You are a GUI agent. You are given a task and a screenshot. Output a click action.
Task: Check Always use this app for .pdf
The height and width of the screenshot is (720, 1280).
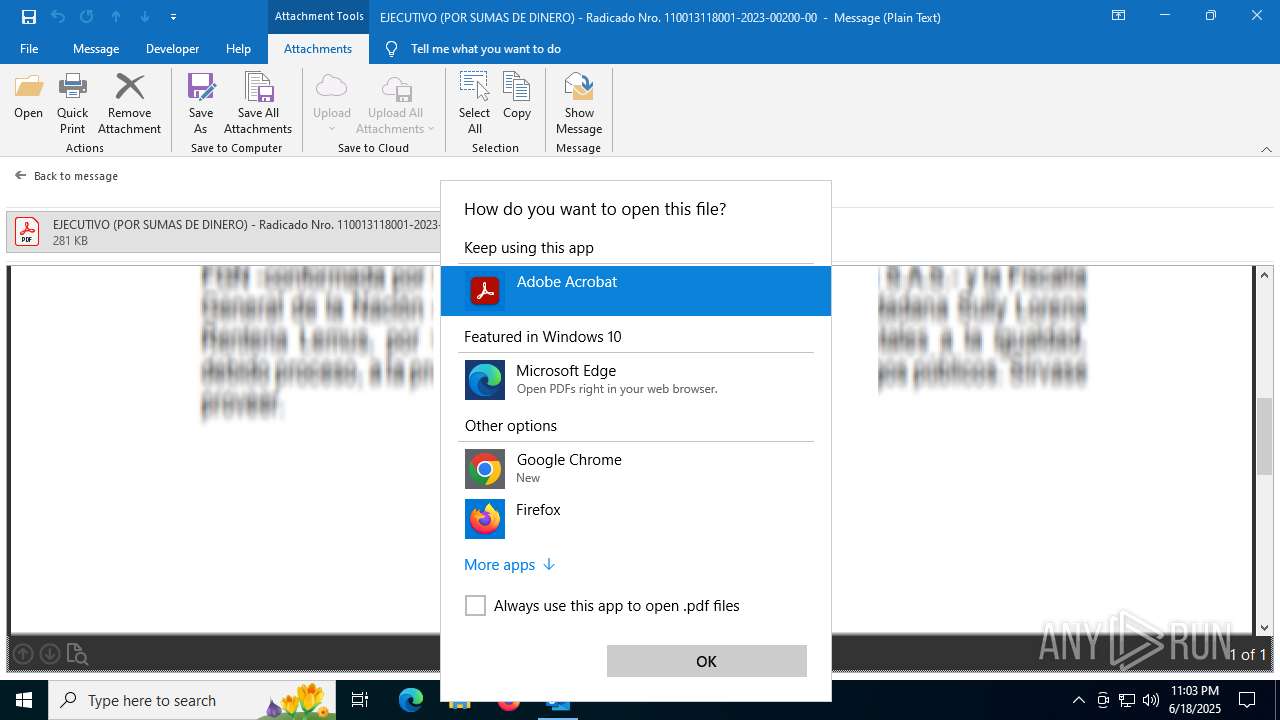point(476,606)
